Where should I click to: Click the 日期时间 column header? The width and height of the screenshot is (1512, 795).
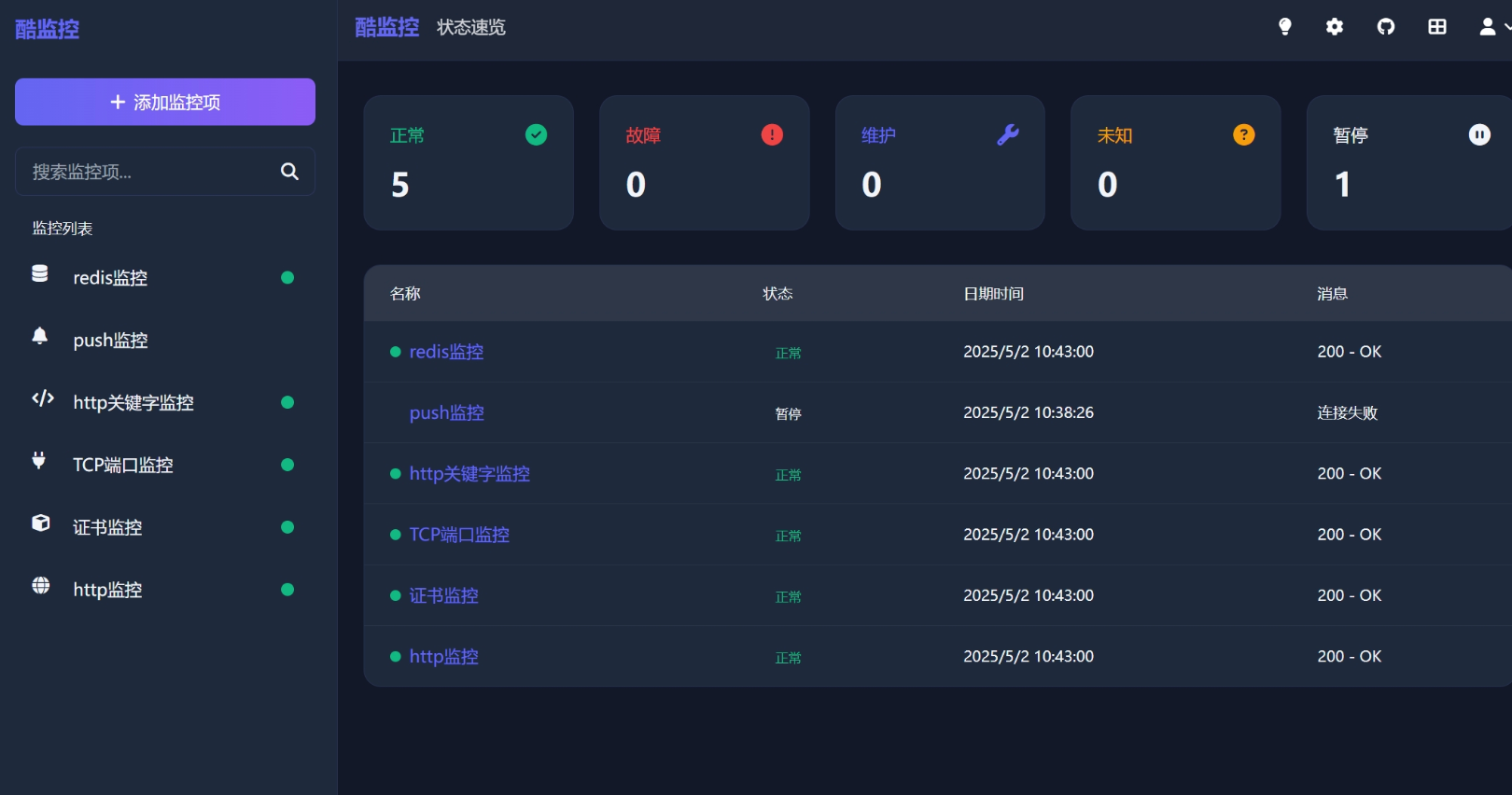993,294
